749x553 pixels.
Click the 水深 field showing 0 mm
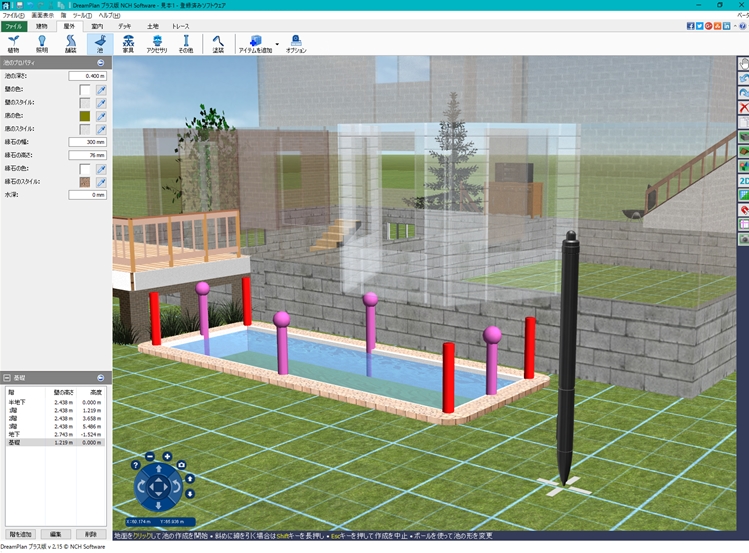click(87, 195)
